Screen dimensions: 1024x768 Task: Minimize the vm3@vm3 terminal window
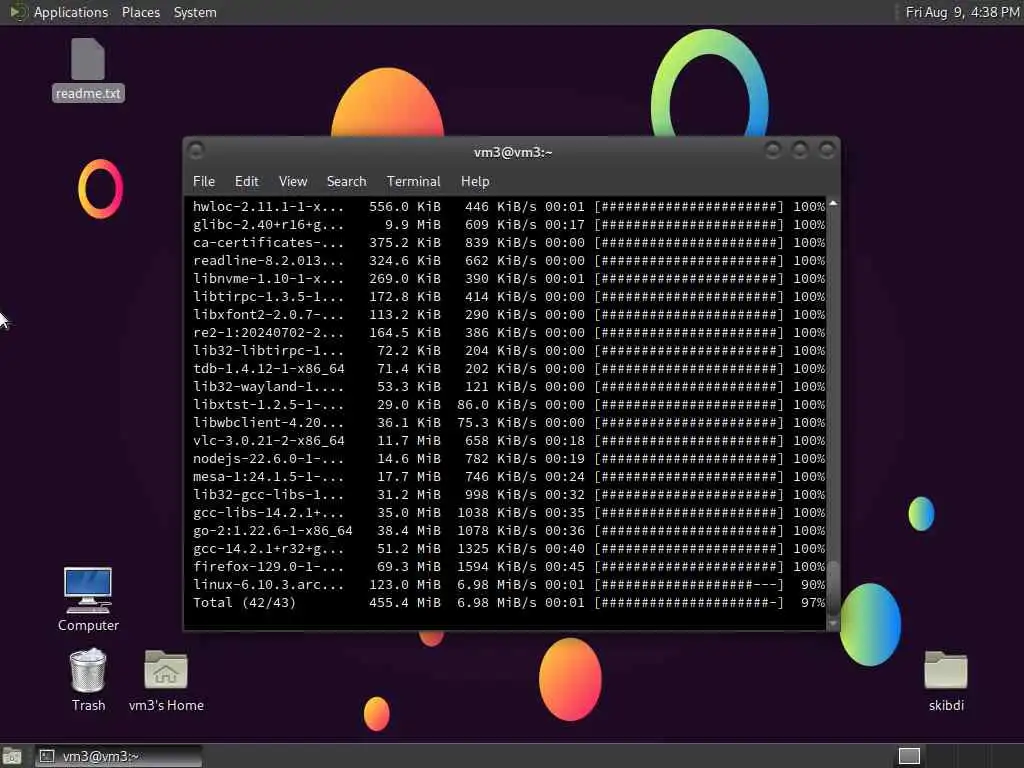click(x=773, y=151)
